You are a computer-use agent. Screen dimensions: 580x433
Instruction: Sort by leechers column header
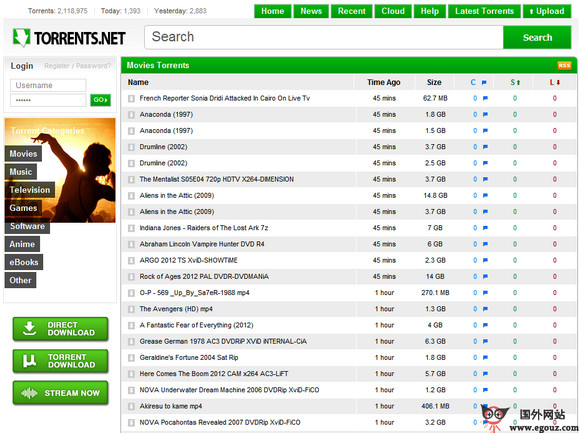tap(554, 82)
